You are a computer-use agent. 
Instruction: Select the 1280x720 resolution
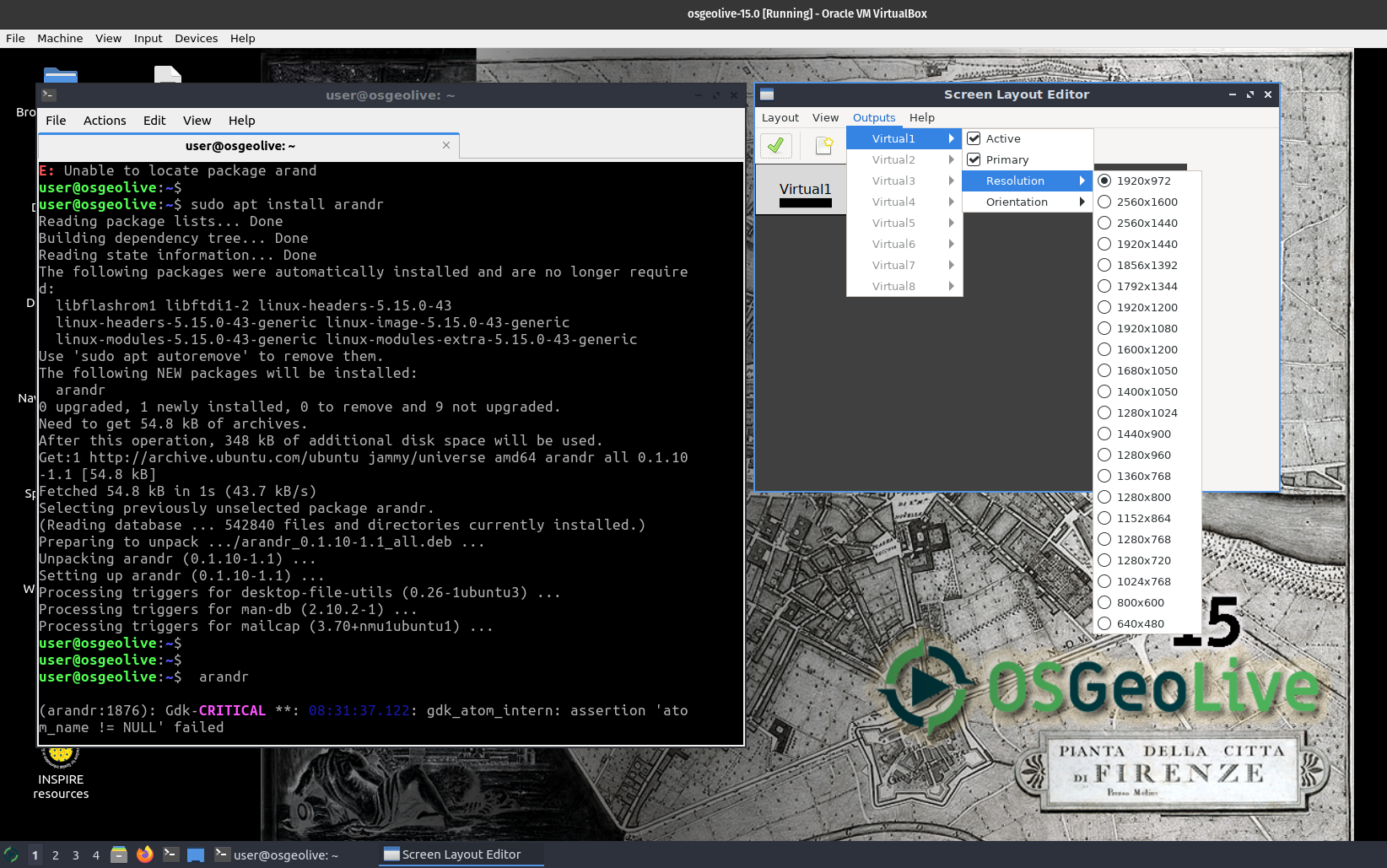tap(1147, 560)
